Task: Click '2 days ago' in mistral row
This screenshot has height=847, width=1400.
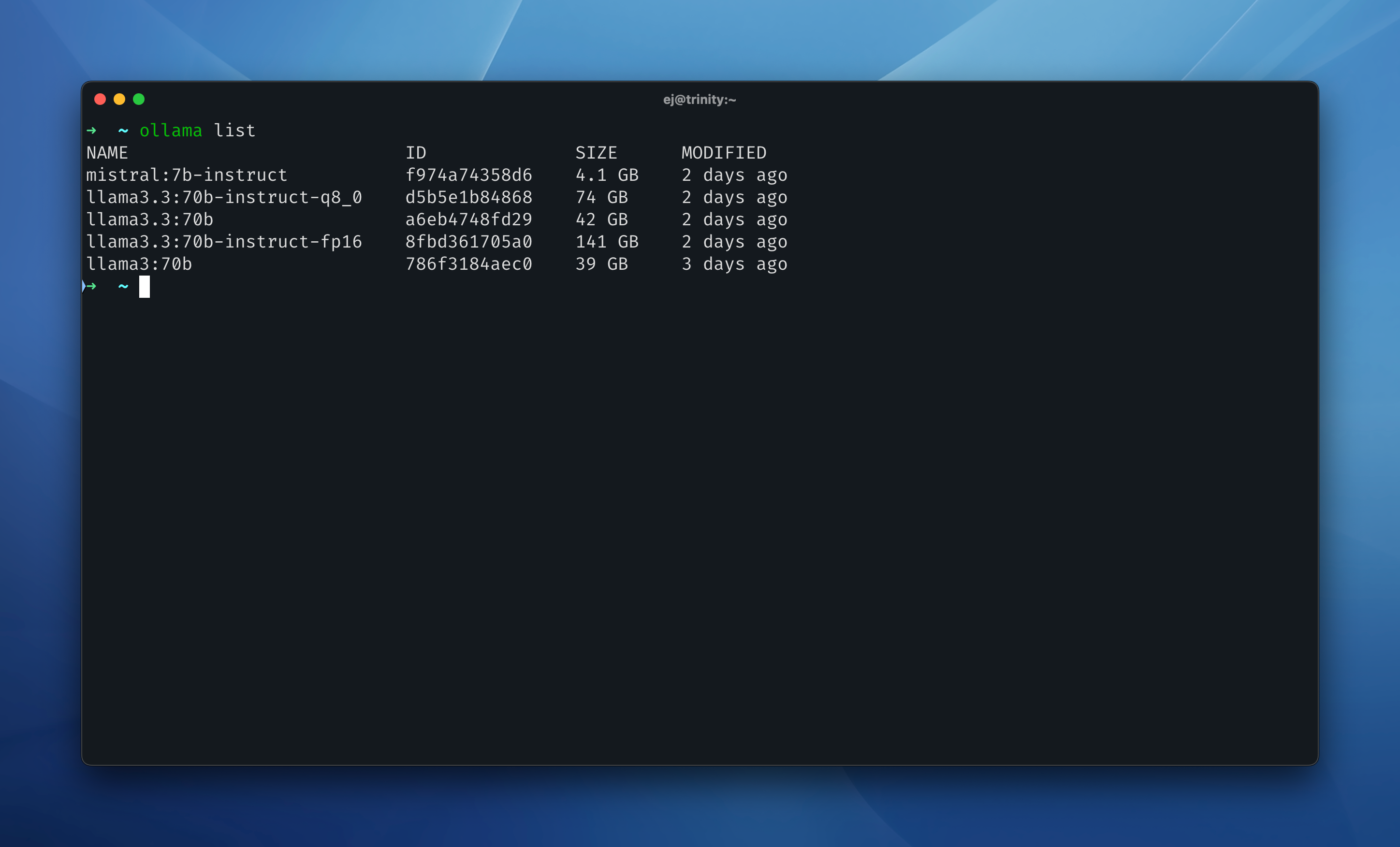Action: [735, 175]
